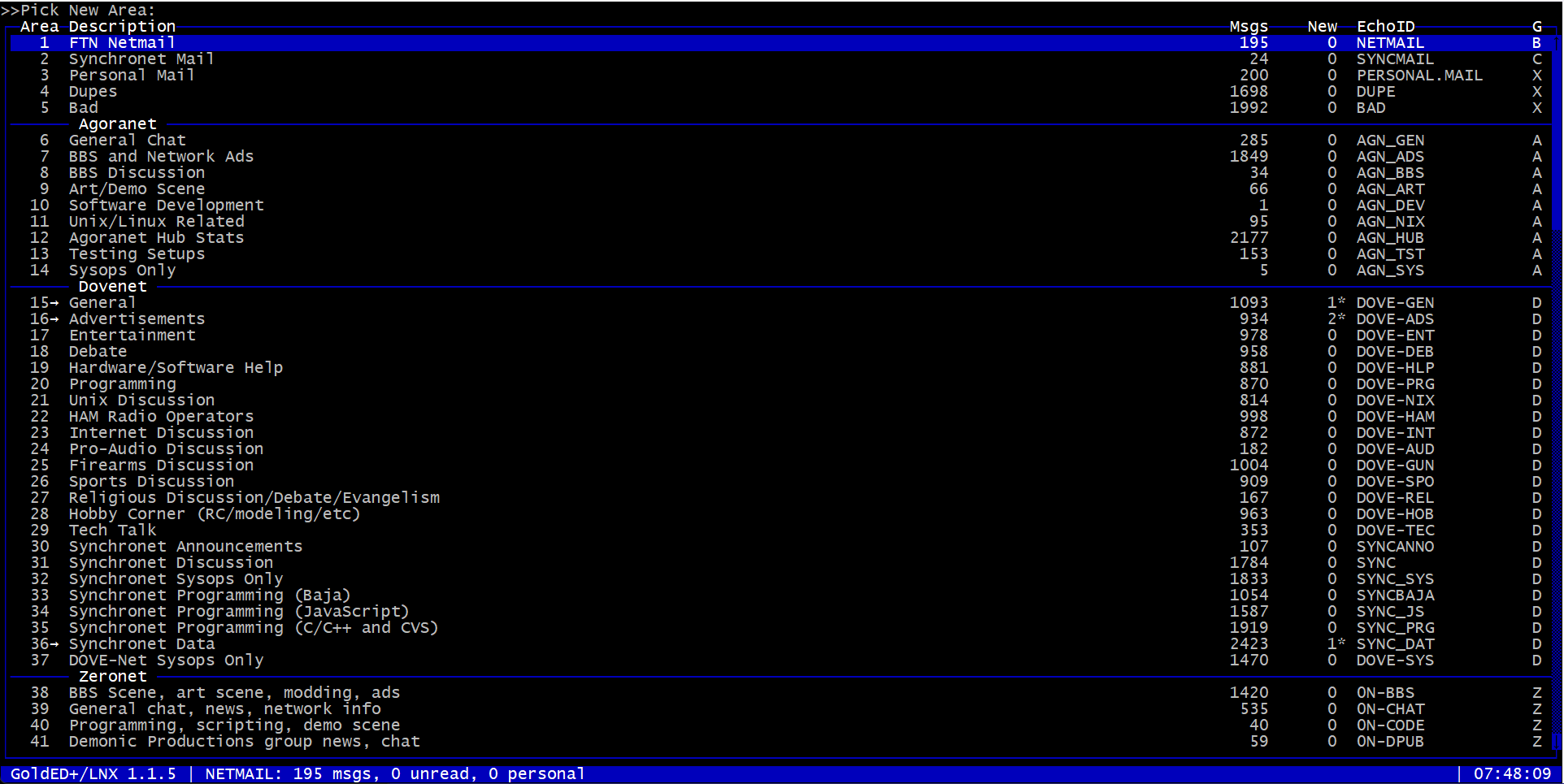Select the Advertisements area
The image size is (1564, 784).
781,319
